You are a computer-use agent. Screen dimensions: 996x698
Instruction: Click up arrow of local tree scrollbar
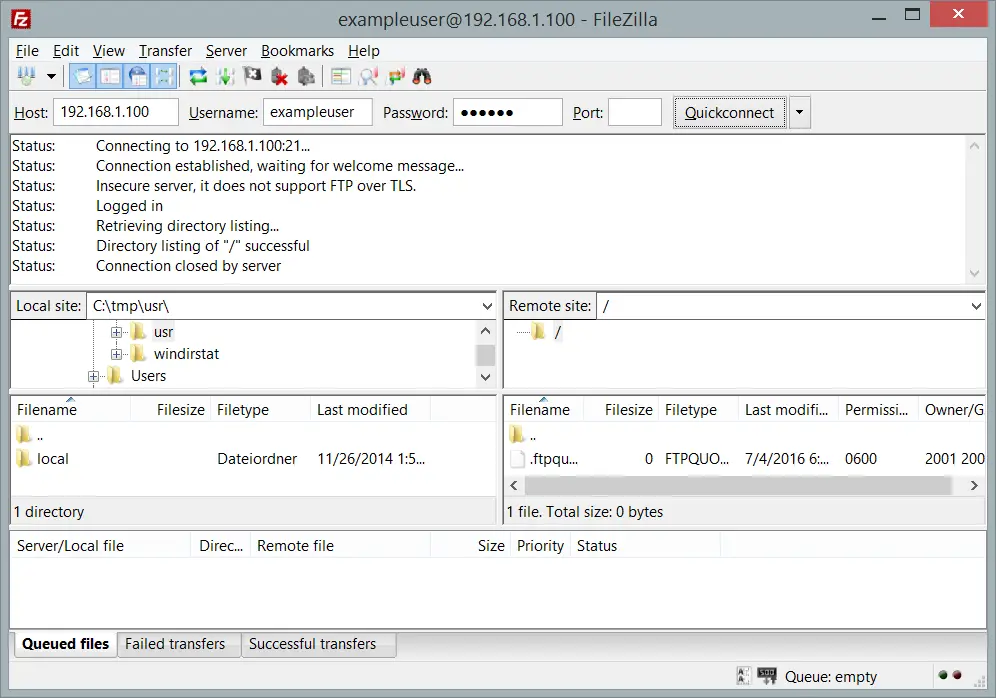click(x=485, y=331)
